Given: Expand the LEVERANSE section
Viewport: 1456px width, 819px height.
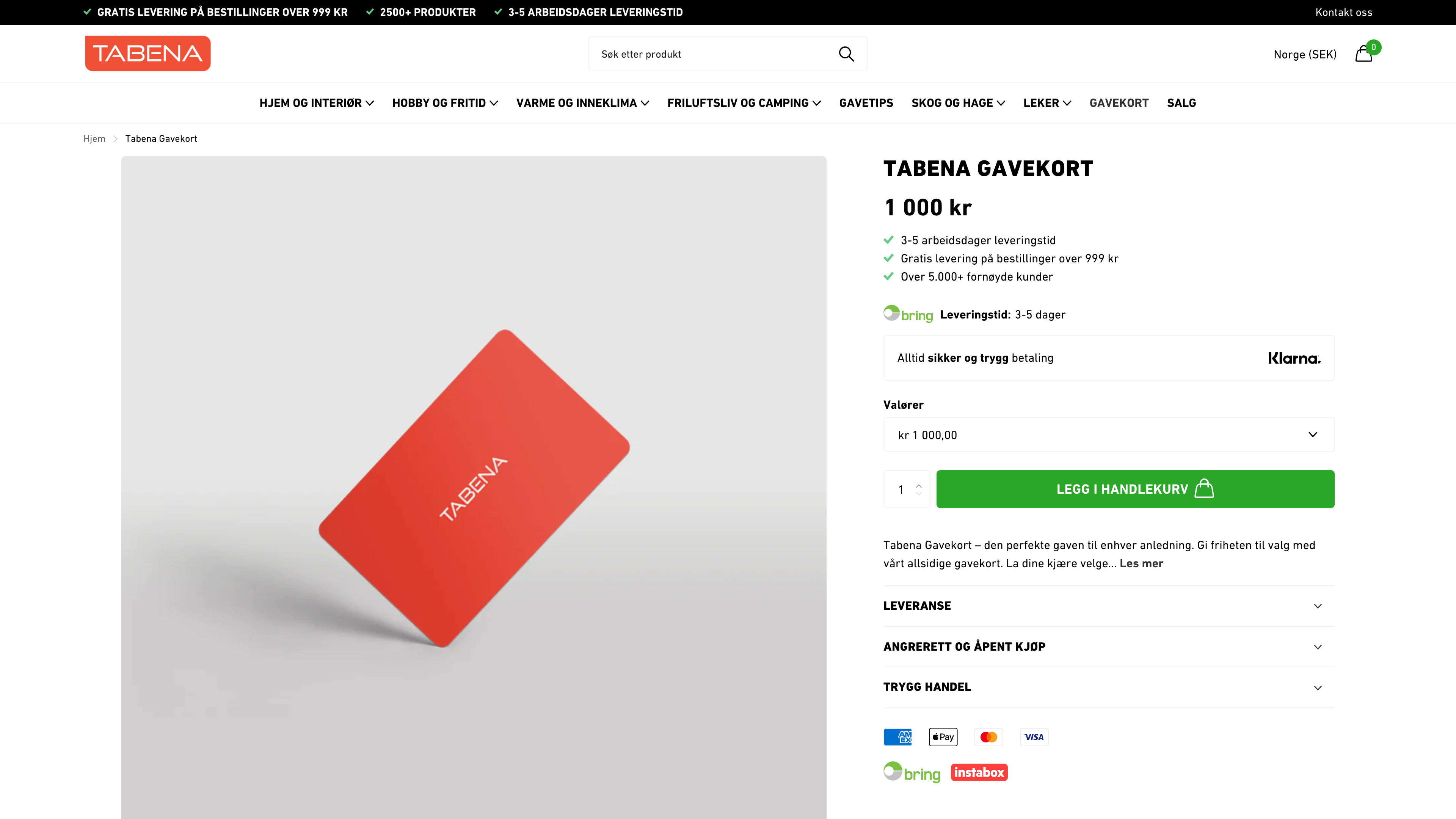Looking at the screenshot, I should click(x=1108, y=606).
